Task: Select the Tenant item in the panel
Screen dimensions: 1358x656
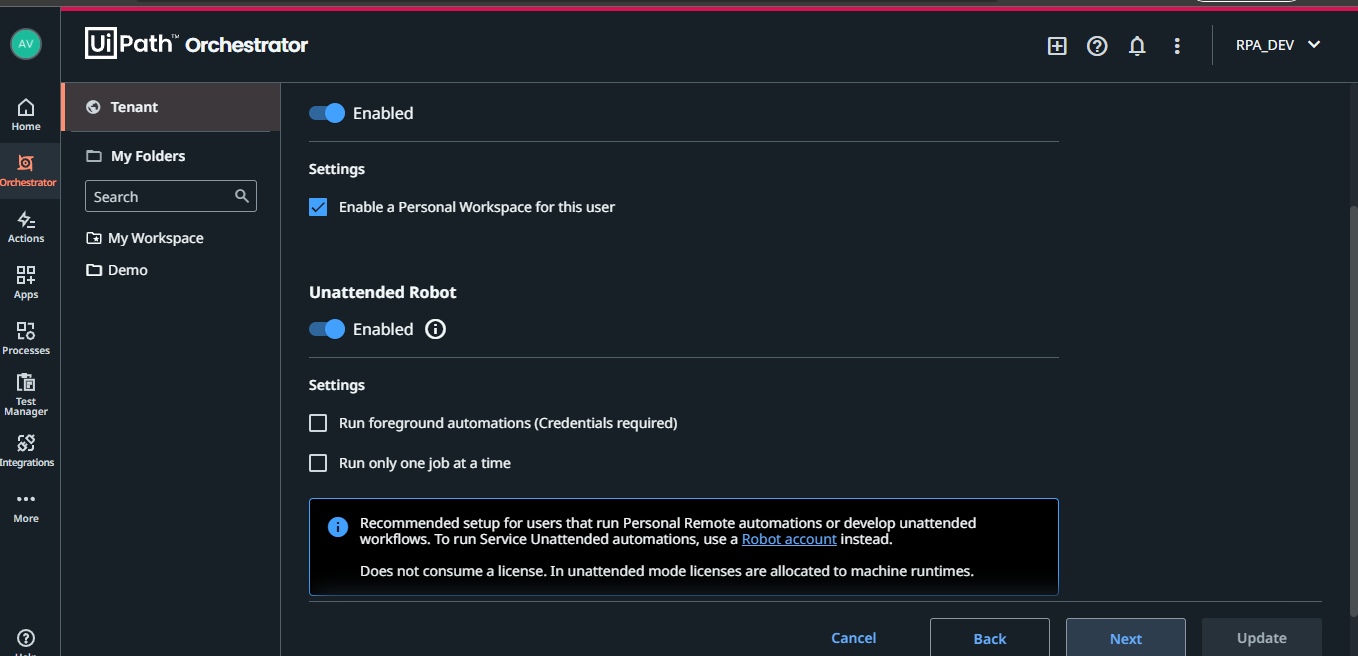Action: 171,107
